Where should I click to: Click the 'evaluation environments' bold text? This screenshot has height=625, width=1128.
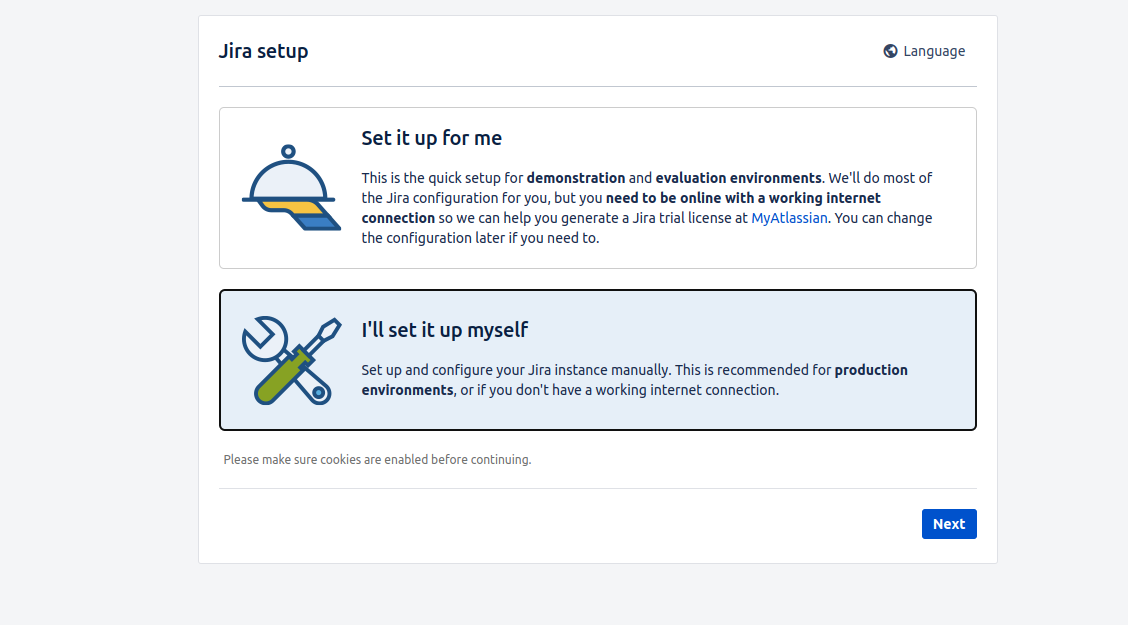point(738,178)
